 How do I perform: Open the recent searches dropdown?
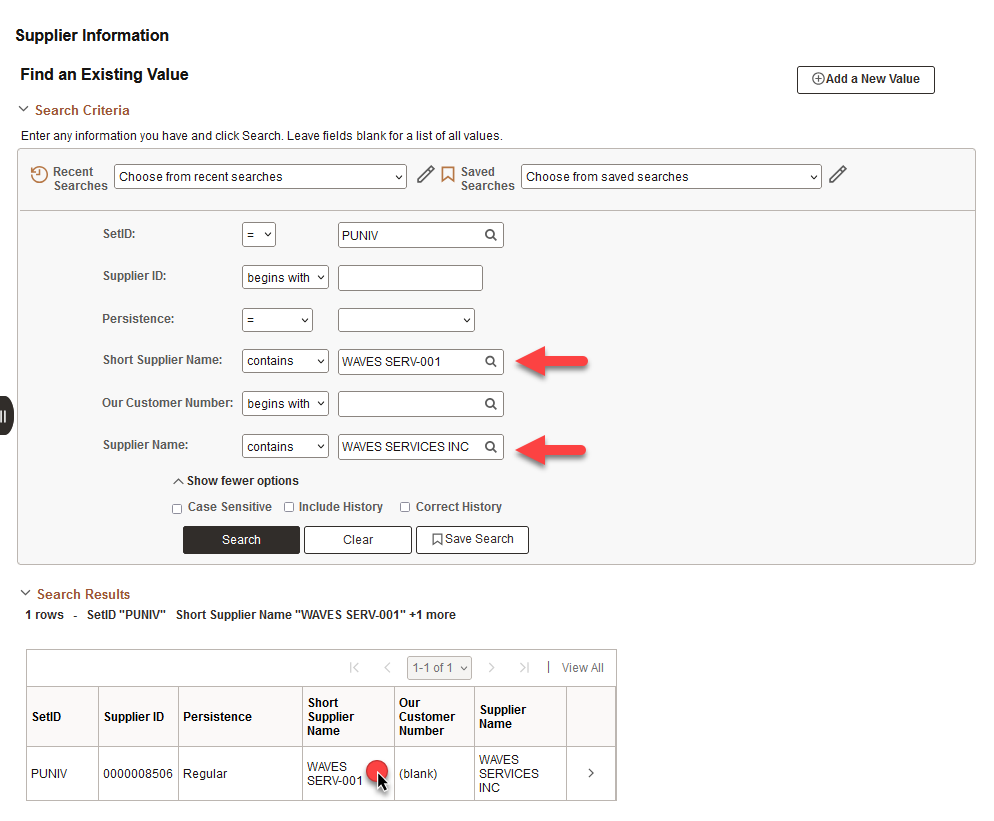260,177
